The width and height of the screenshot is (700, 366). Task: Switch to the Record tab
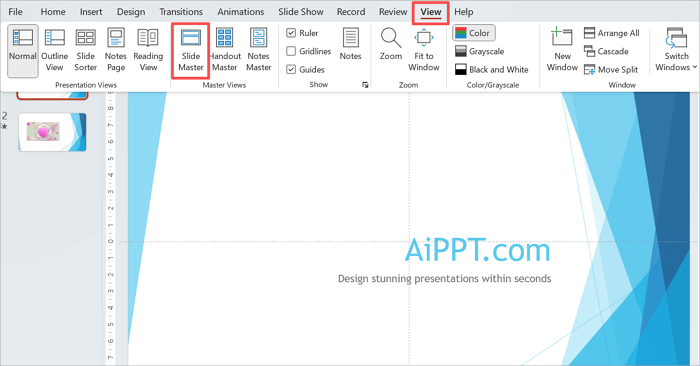click(351, 12)
